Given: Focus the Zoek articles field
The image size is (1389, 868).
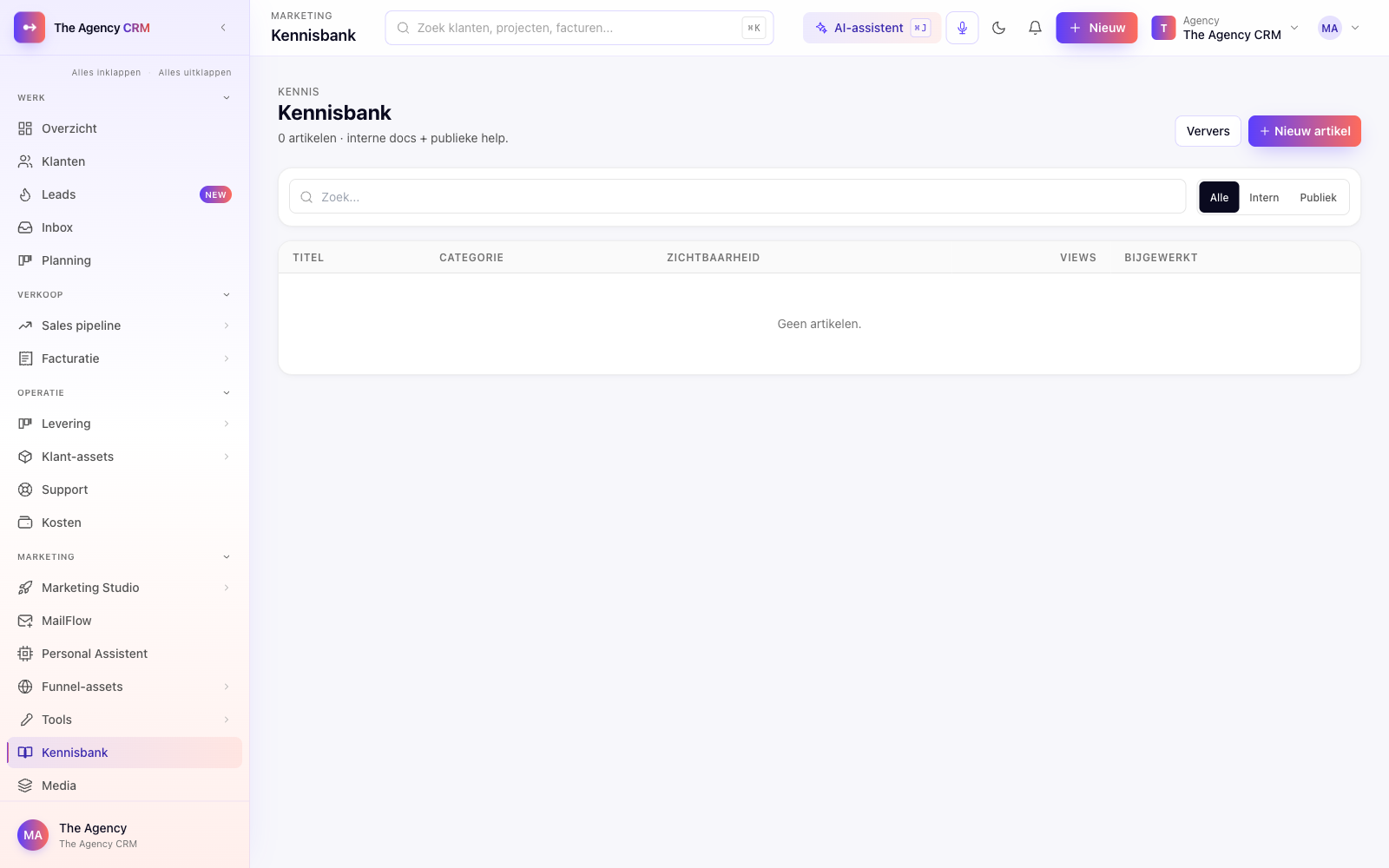Looking at the screenshot, I should coord(738,197).
